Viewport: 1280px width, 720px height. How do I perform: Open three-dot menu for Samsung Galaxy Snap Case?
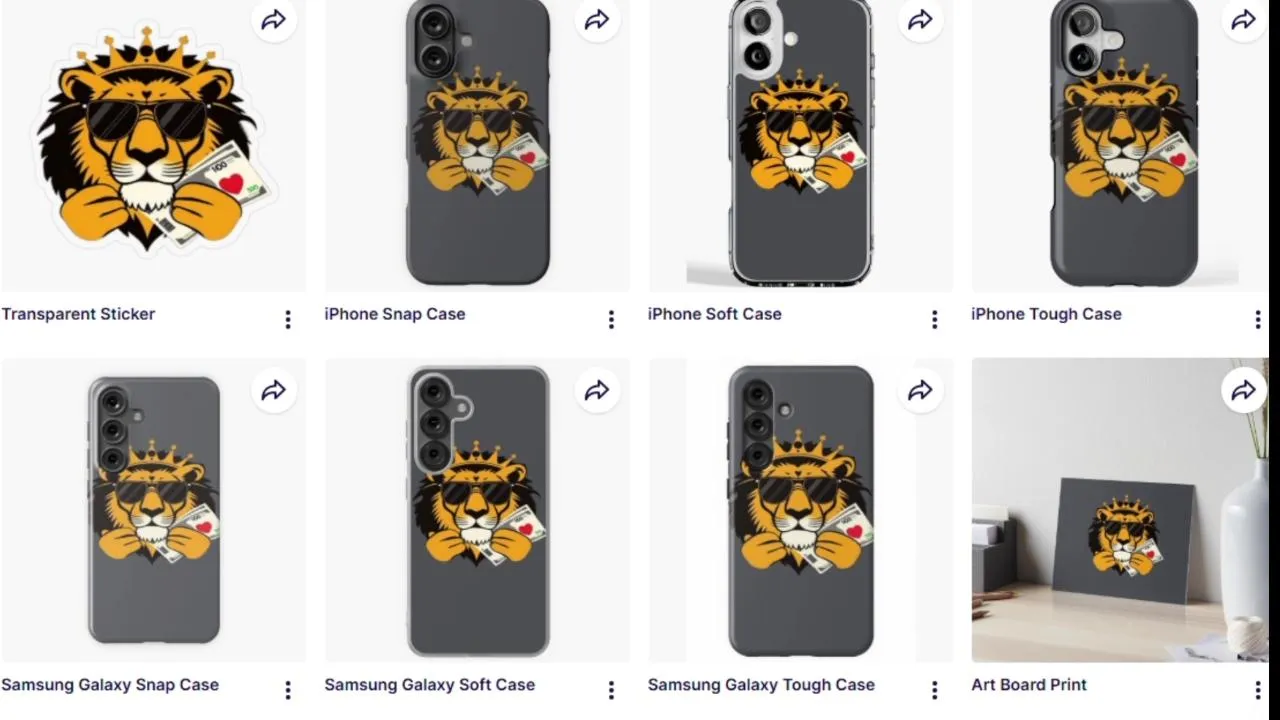coord(288,690)
